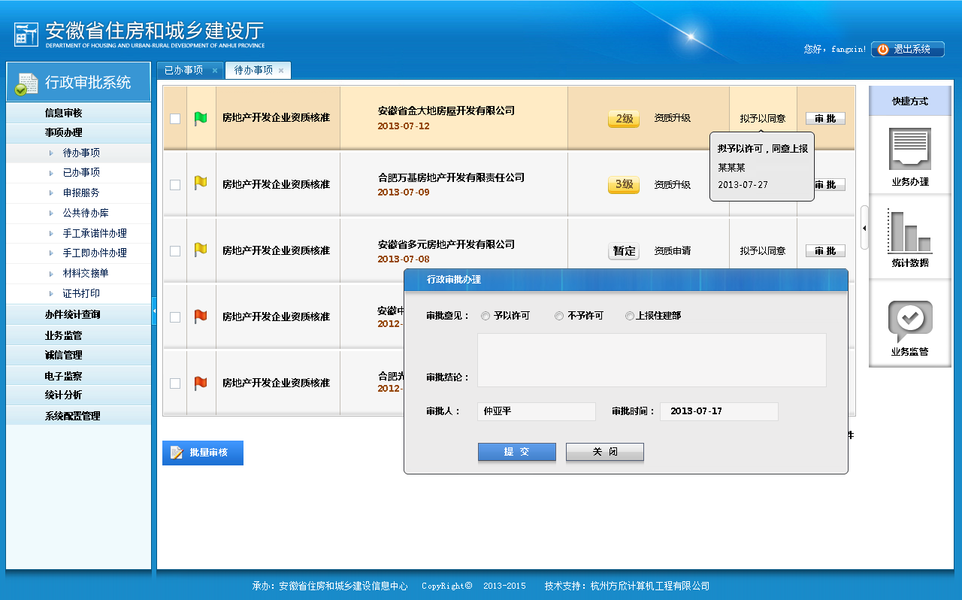Click the last row's red flag
The image size is (962, 600).
coord(201,383)
